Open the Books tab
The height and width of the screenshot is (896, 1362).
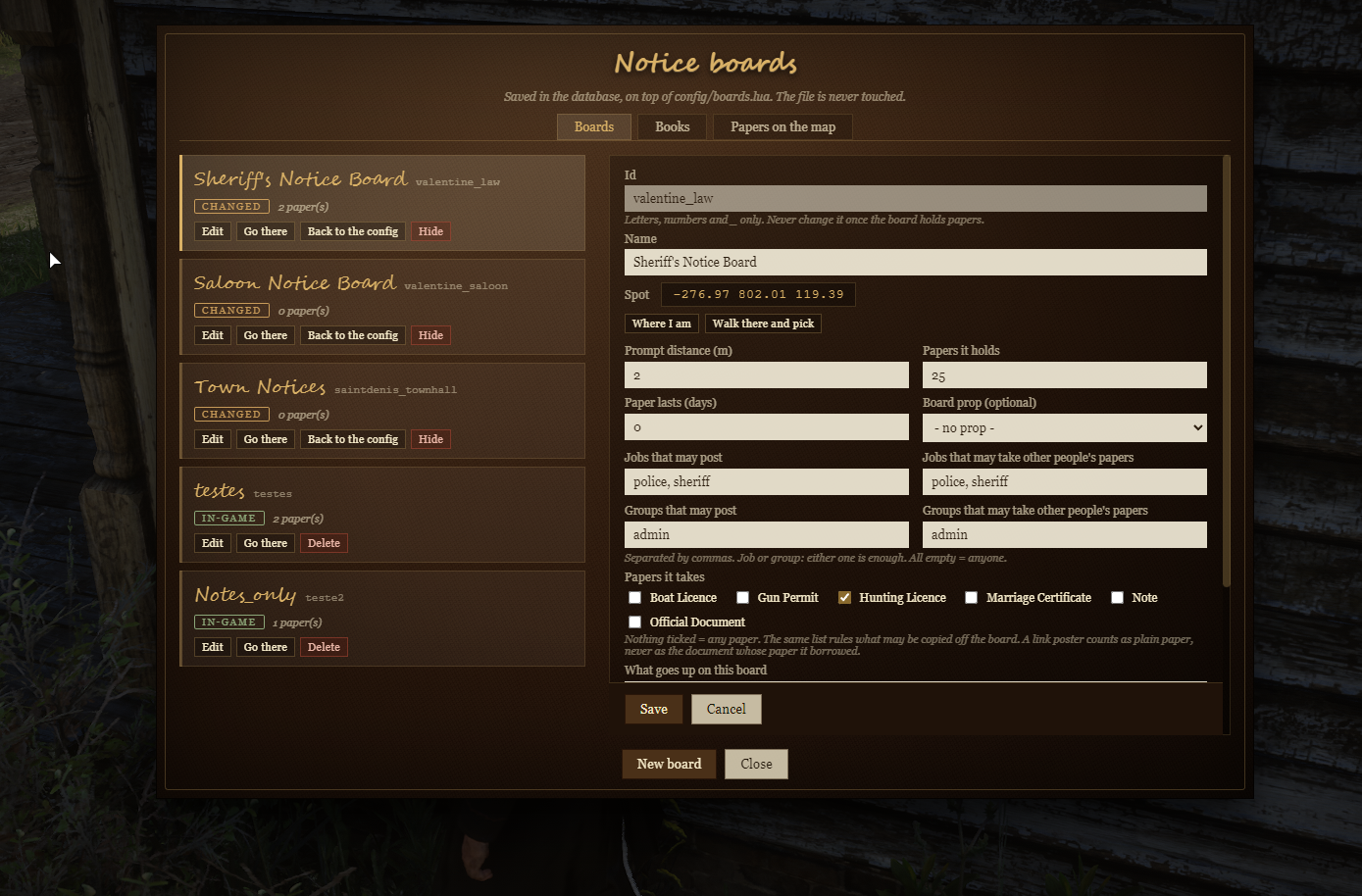673,127
